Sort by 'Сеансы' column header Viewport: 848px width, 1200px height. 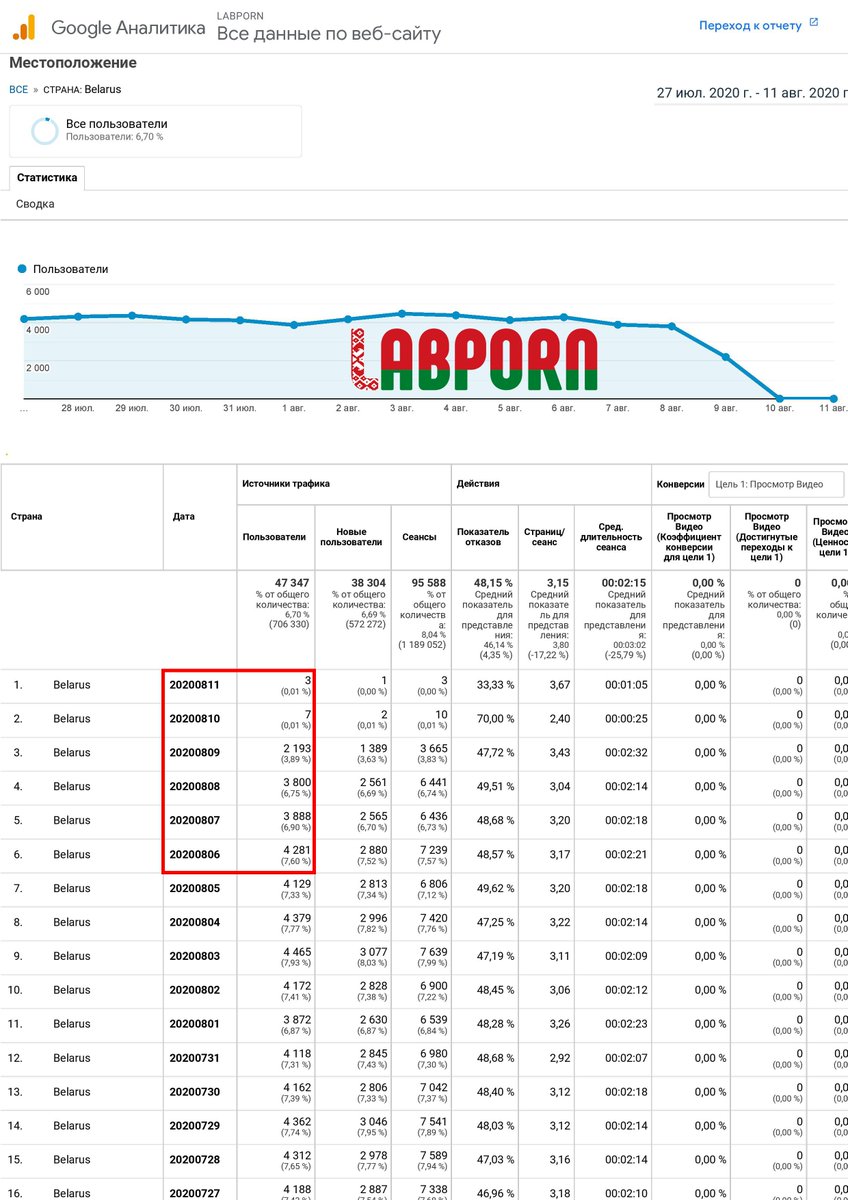[418, 537]
